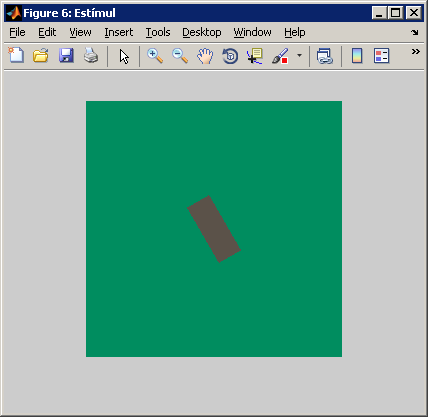Image resolution: width=428 pixels, height=417 pixels.
Task: Insert a colorbar using the toolbar icon
Action: (x=357, y=56)
